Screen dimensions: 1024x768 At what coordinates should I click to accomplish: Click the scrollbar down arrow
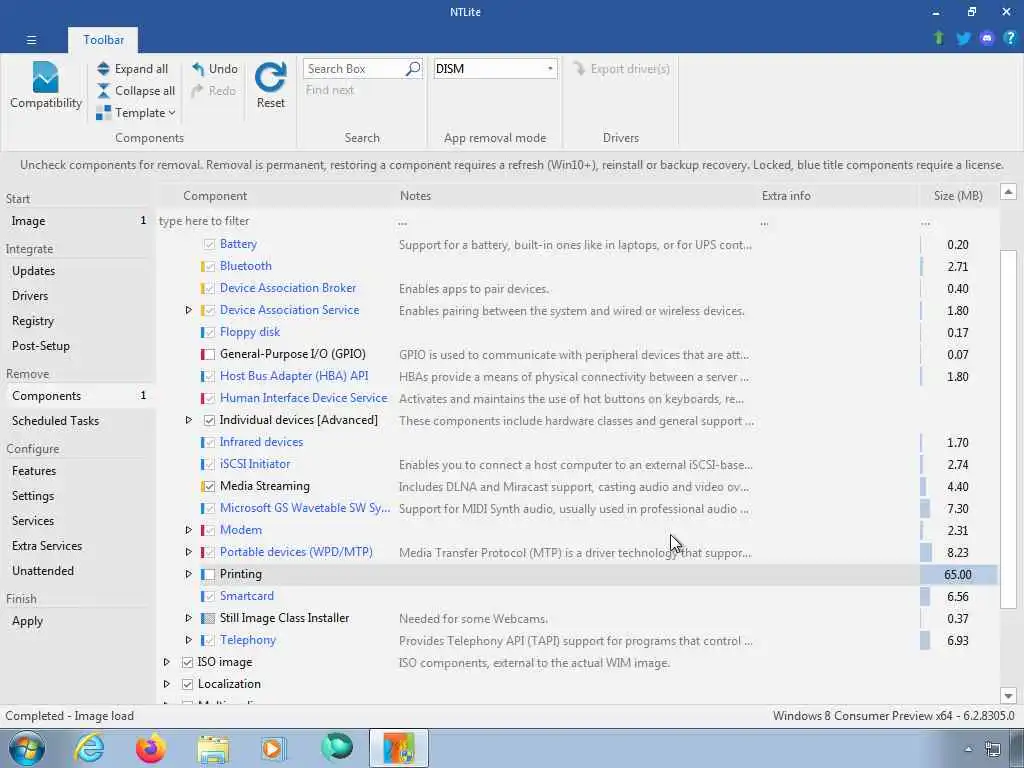click(x=1008, y=696)
